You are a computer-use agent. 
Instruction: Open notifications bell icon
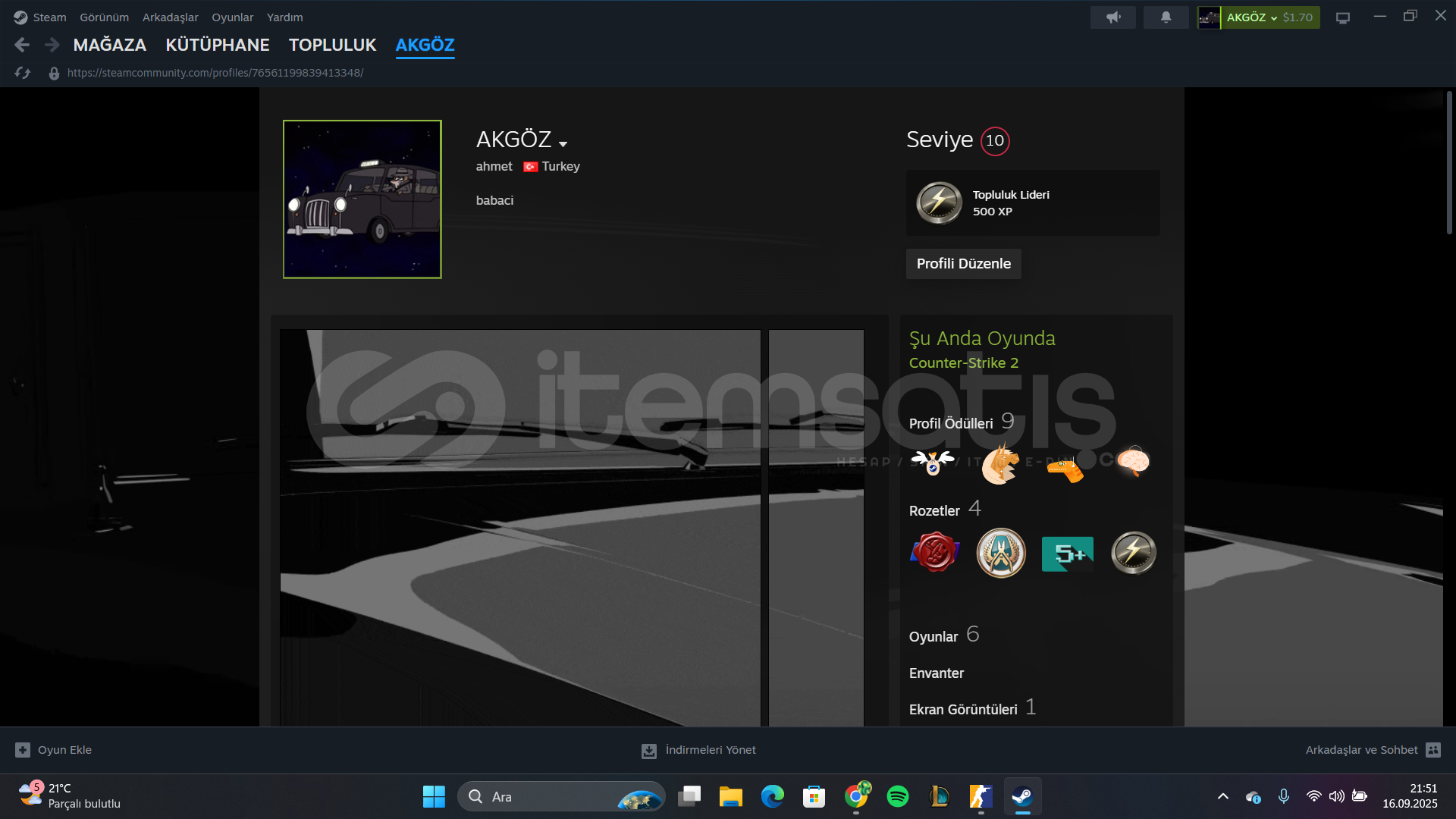[x=1166, y=17]
